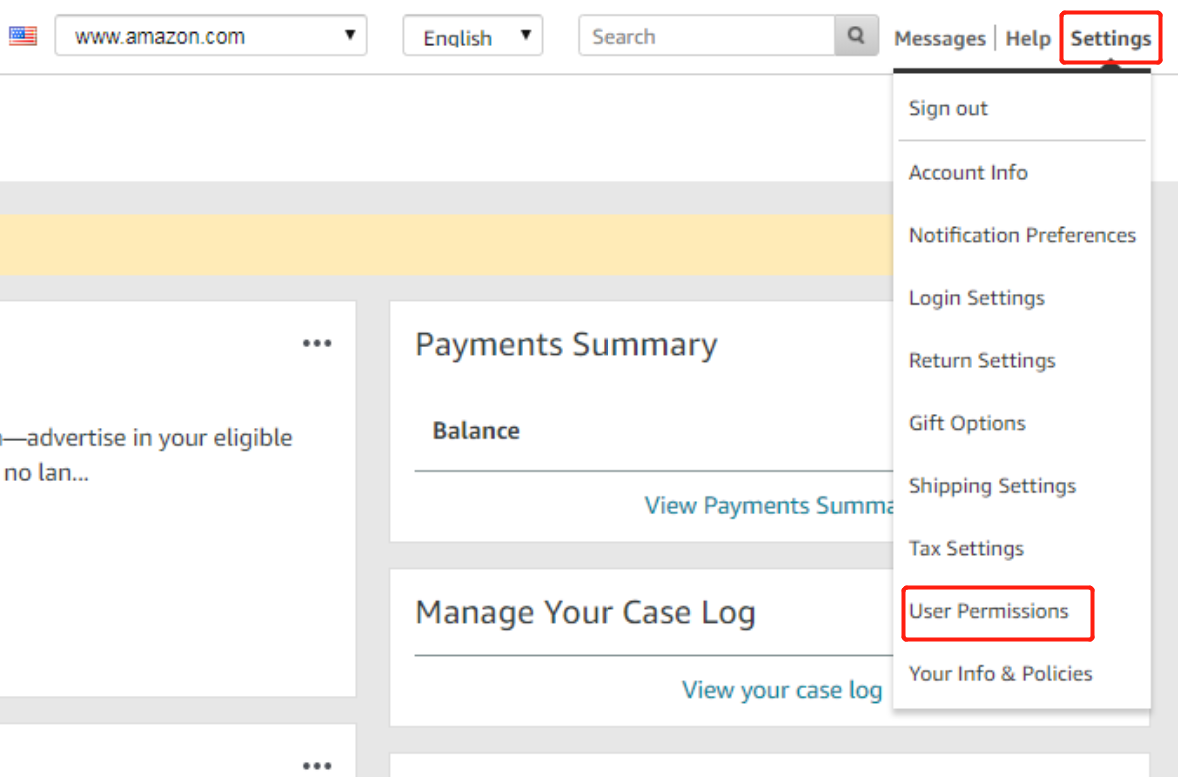The height and width of the screenshot is (777, 1178).
Task: Select User Permissions
Action: (x=989, y=611)
